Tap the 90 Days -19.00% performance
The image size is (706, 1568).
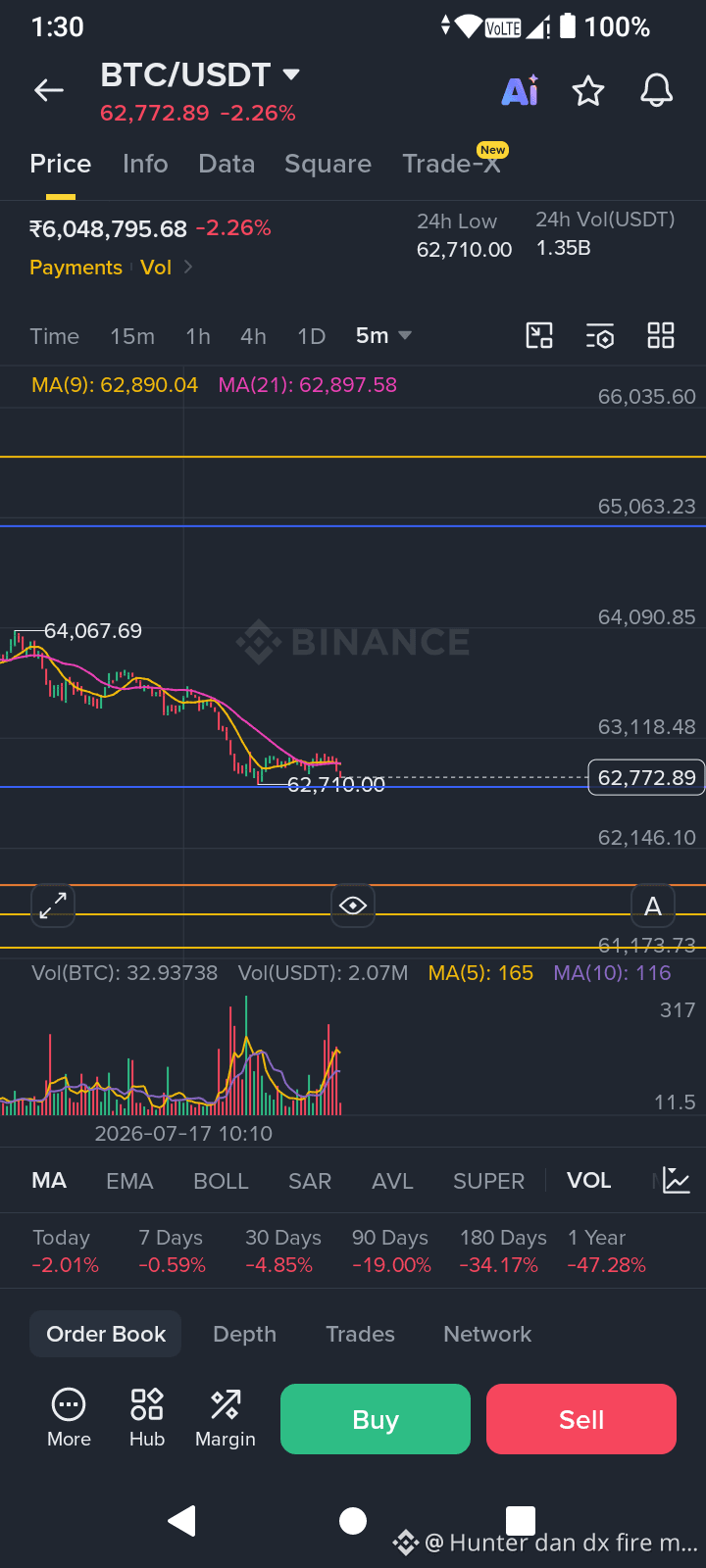tap(391, 1251)
